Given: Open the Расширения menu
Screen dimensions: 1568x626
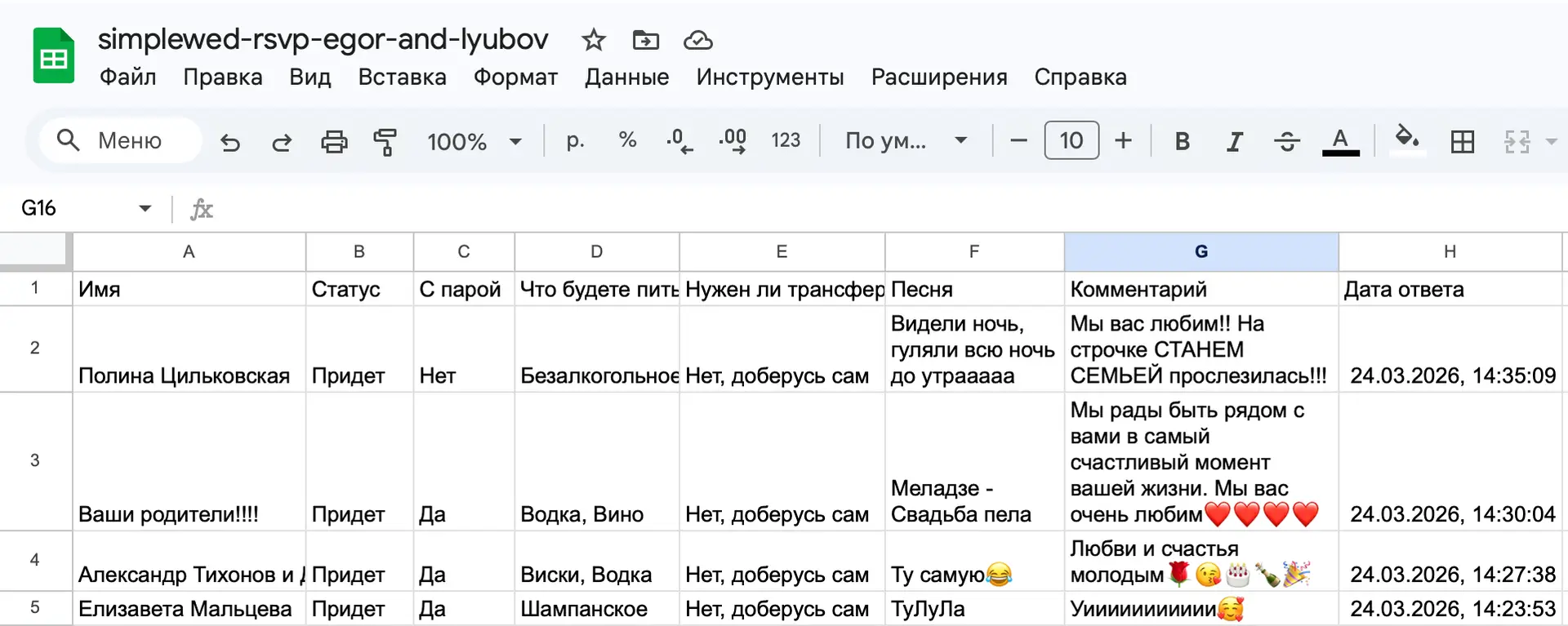Looking at the screenshot, I should (939, 77).
